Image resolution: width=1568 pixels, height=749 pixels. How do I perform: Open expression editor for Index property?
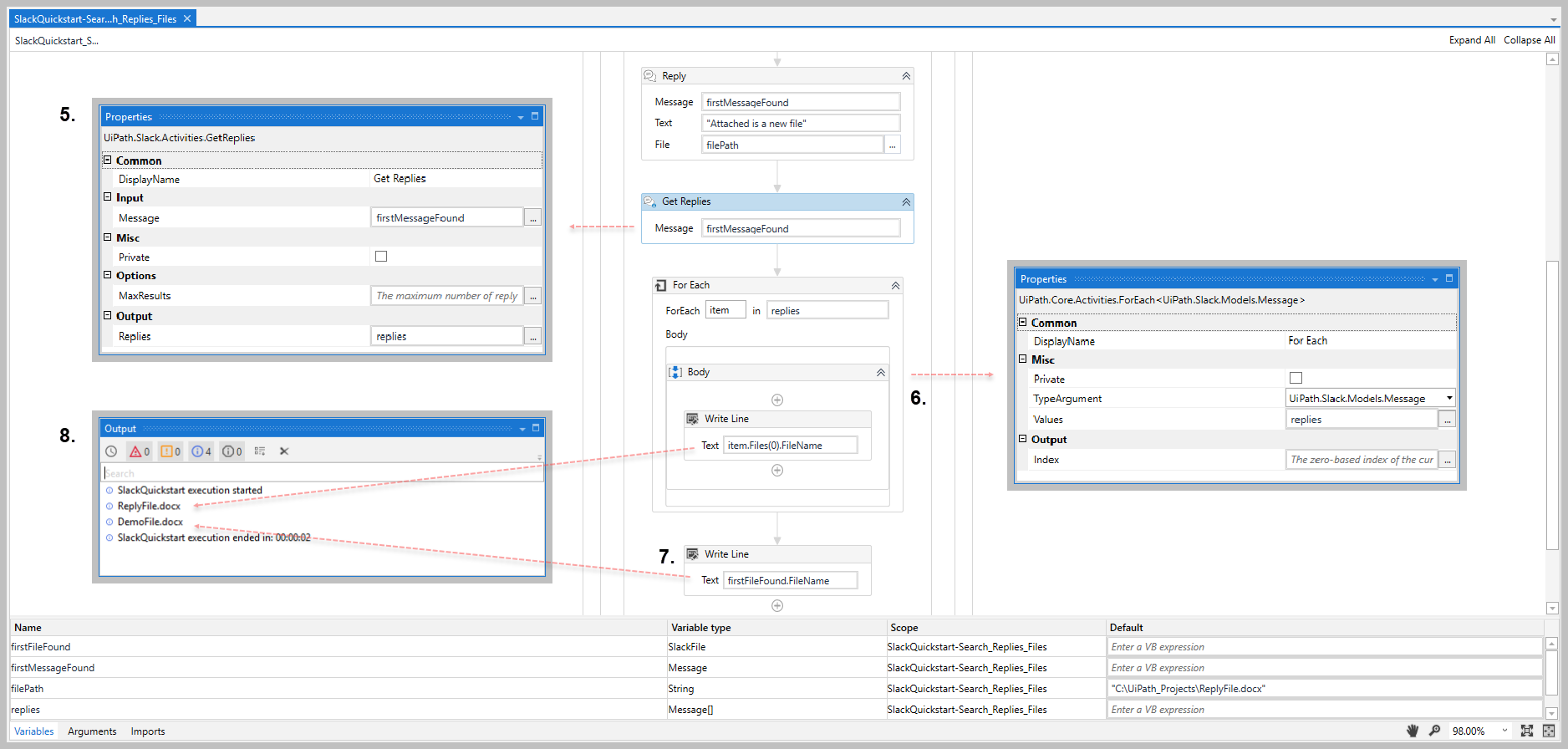[1448, 460]
